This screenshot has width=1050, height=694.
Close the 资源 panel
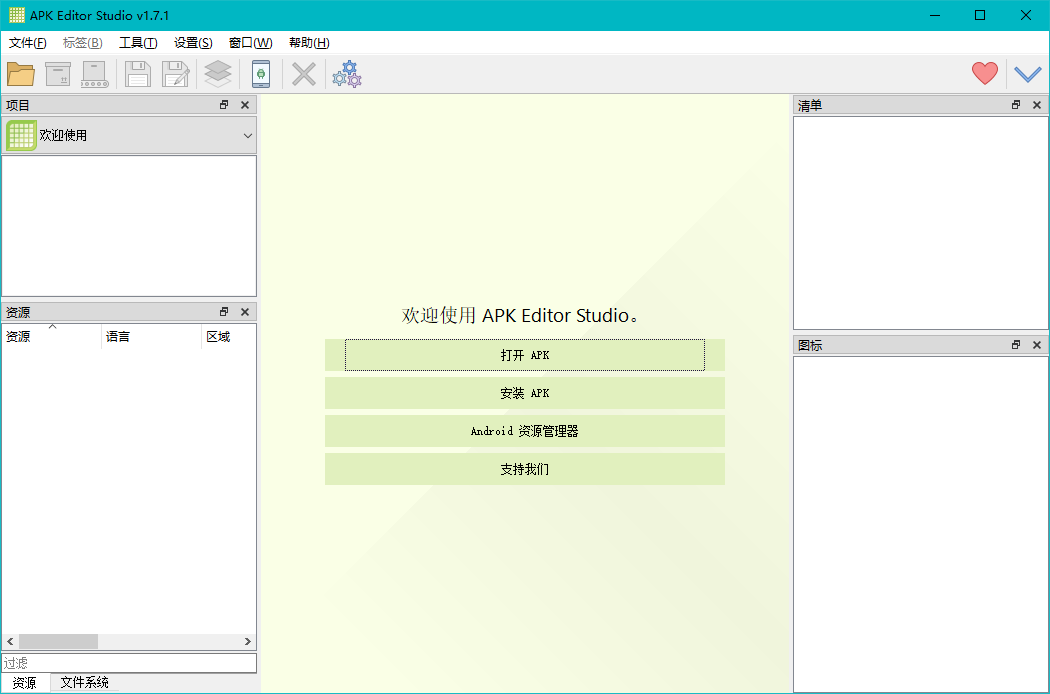tap(245, 311)
